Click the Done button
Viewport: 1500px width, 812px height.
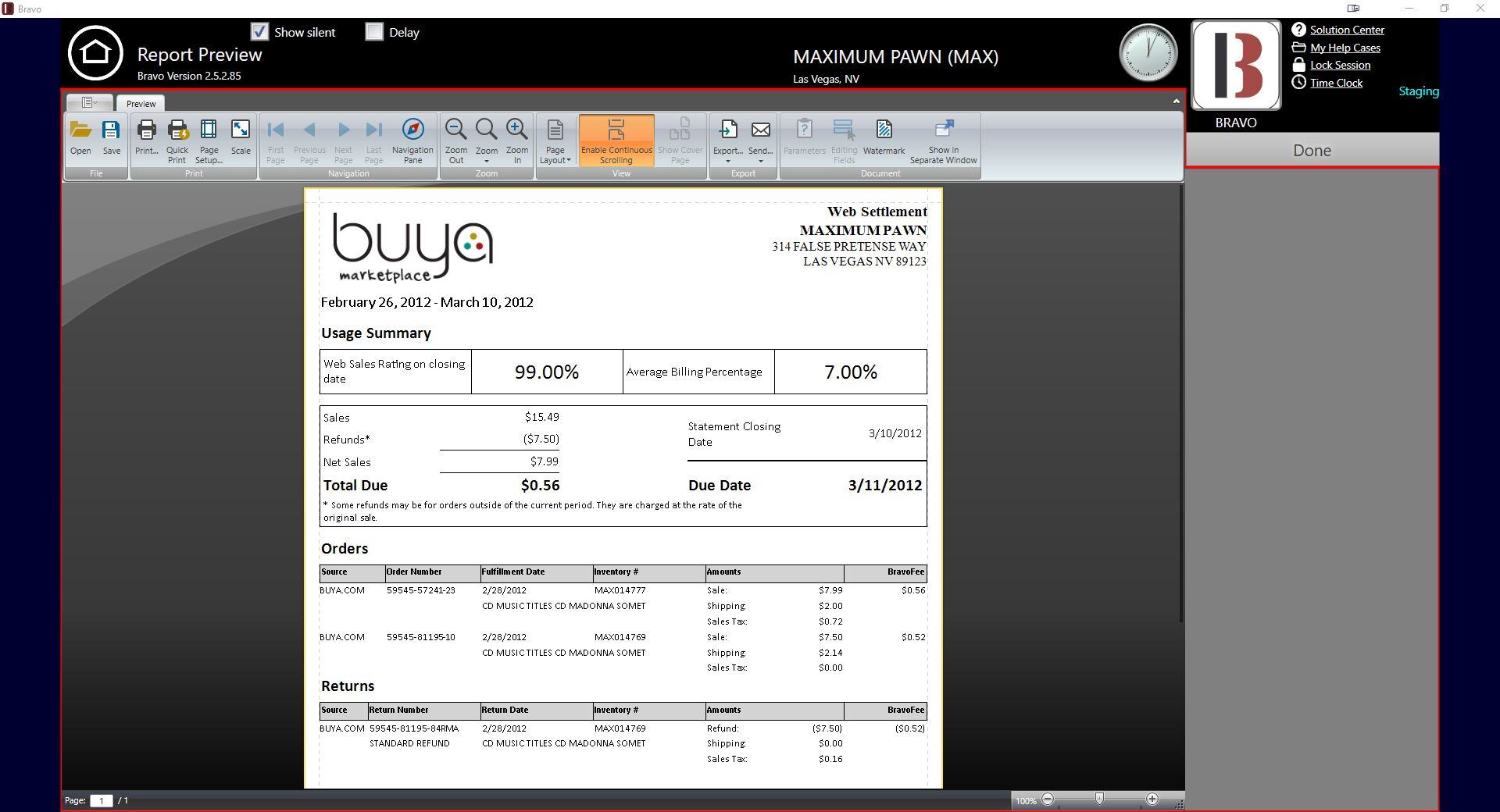coord(1312,150)
